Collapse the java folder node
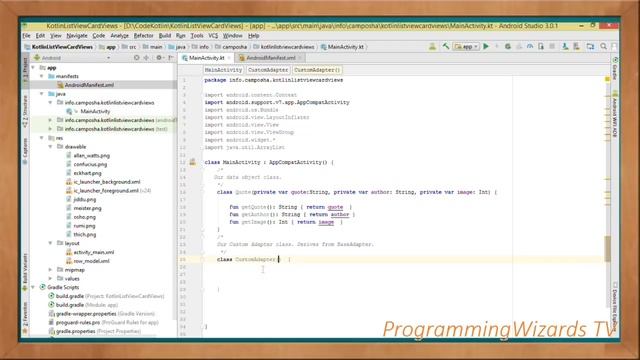This screenshot has width=640, height=360. (42, 94)
